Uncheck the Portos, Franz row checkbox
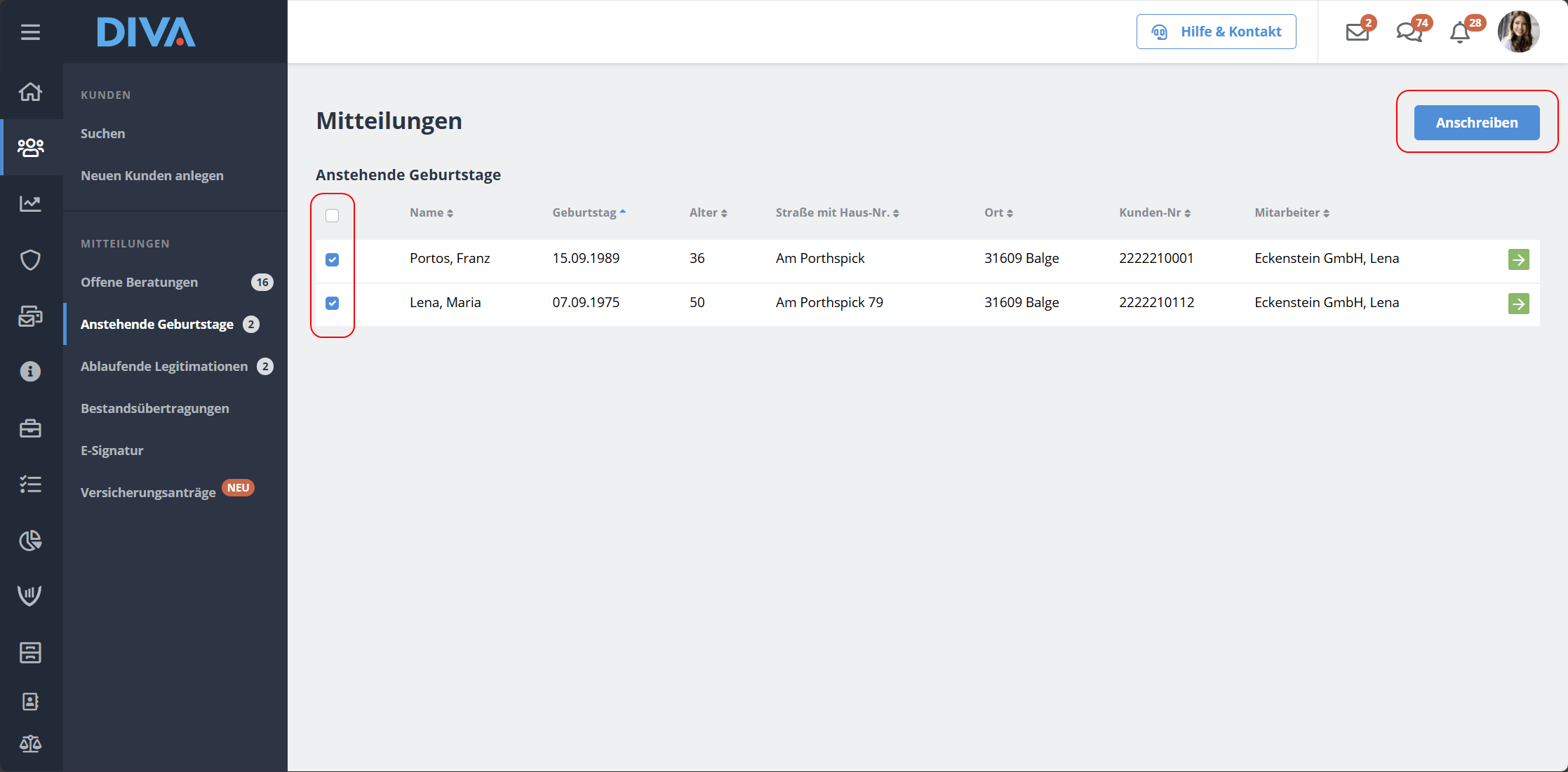The height and width of the screenshot is (772, 1568). point(333,259)
